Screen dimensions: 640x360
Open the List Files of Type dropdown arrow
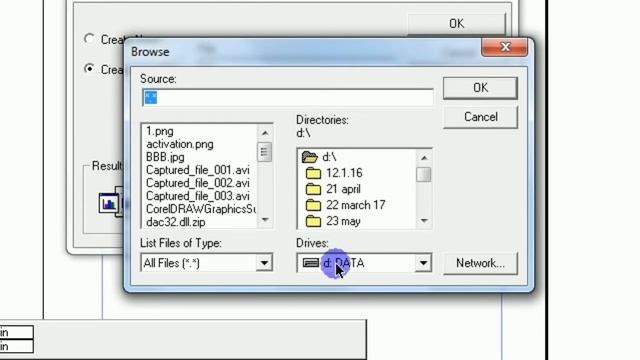(264, 263)
